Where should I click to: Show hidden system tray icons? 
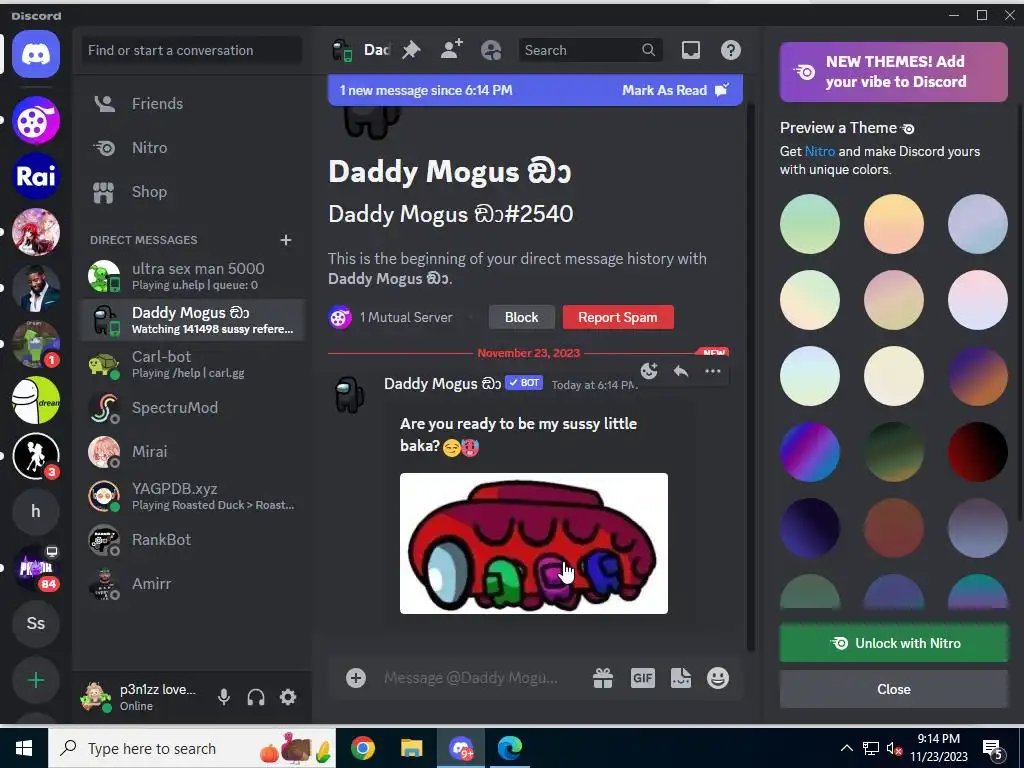coord(846,748)
